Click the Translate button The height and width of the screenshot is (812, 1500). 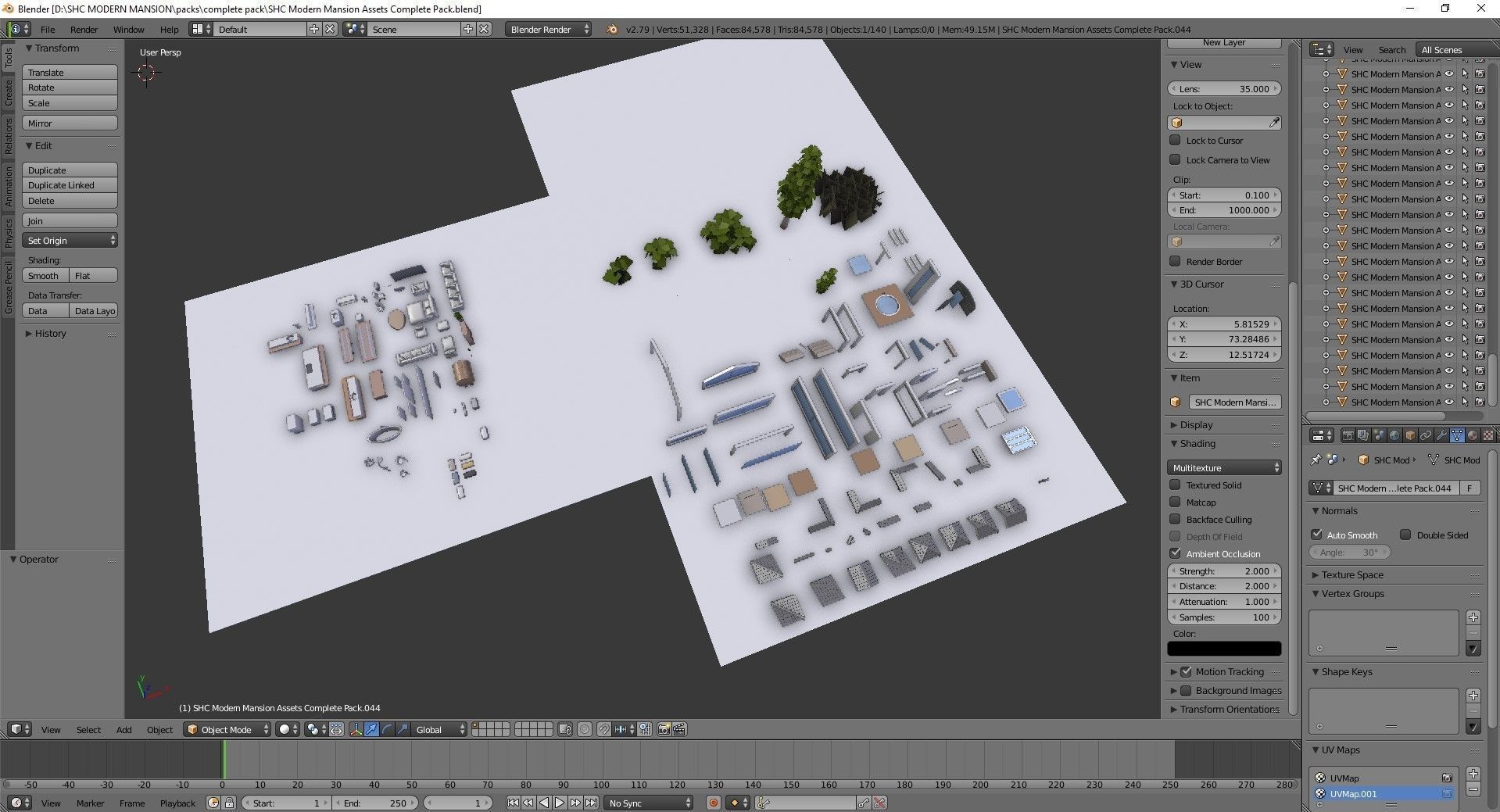pyautogui.click(x=70, y=72)
